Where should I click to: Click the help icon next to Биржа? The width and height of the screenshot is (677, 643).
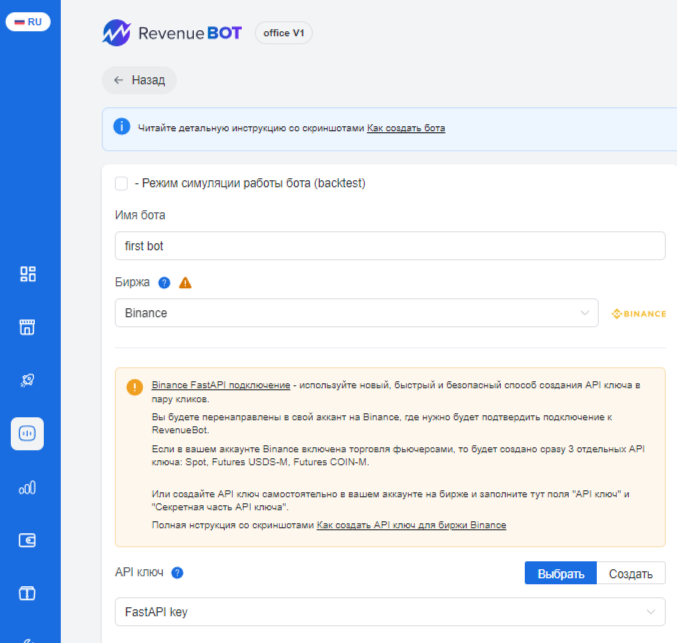click(x=164, y=283)
